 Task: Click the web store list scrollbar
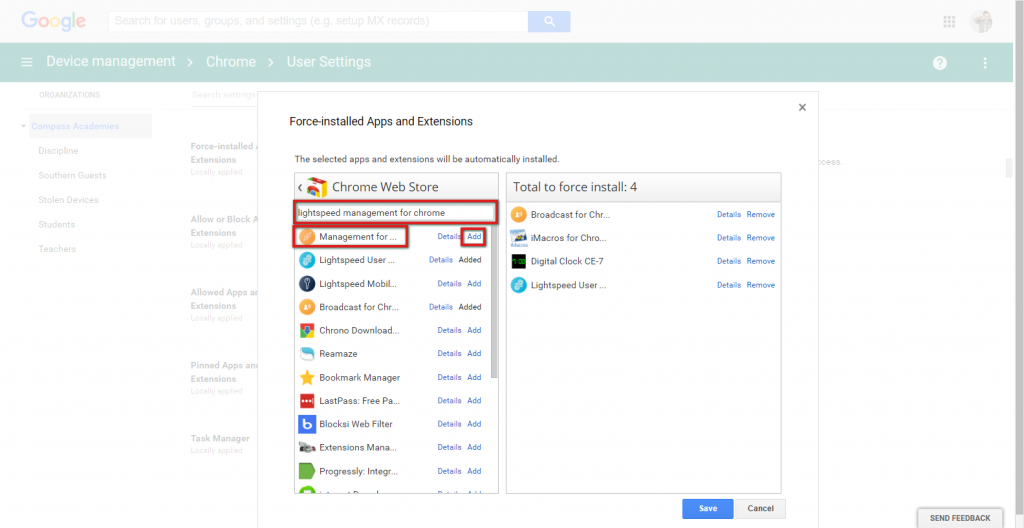point(494,302)
